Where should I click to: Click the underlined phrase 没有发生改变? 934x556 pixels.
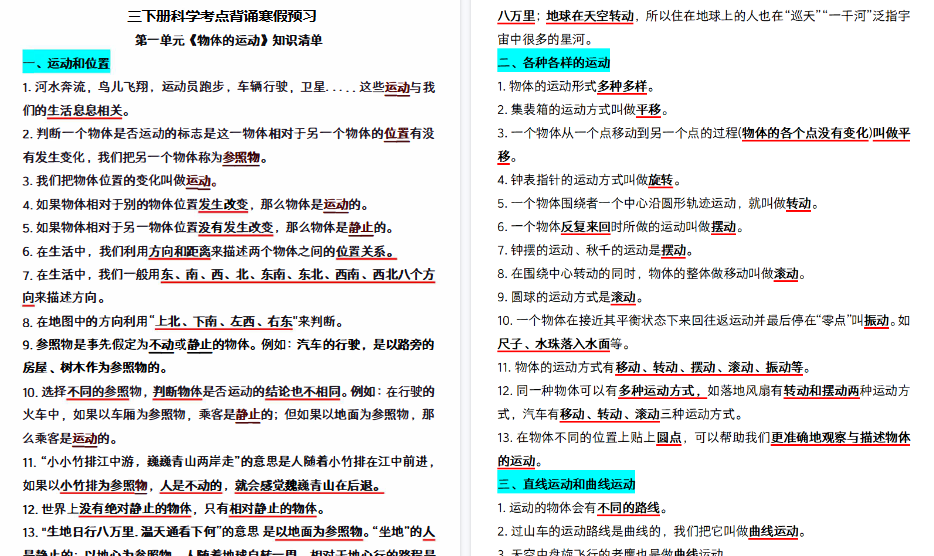[x=236, y=227]
